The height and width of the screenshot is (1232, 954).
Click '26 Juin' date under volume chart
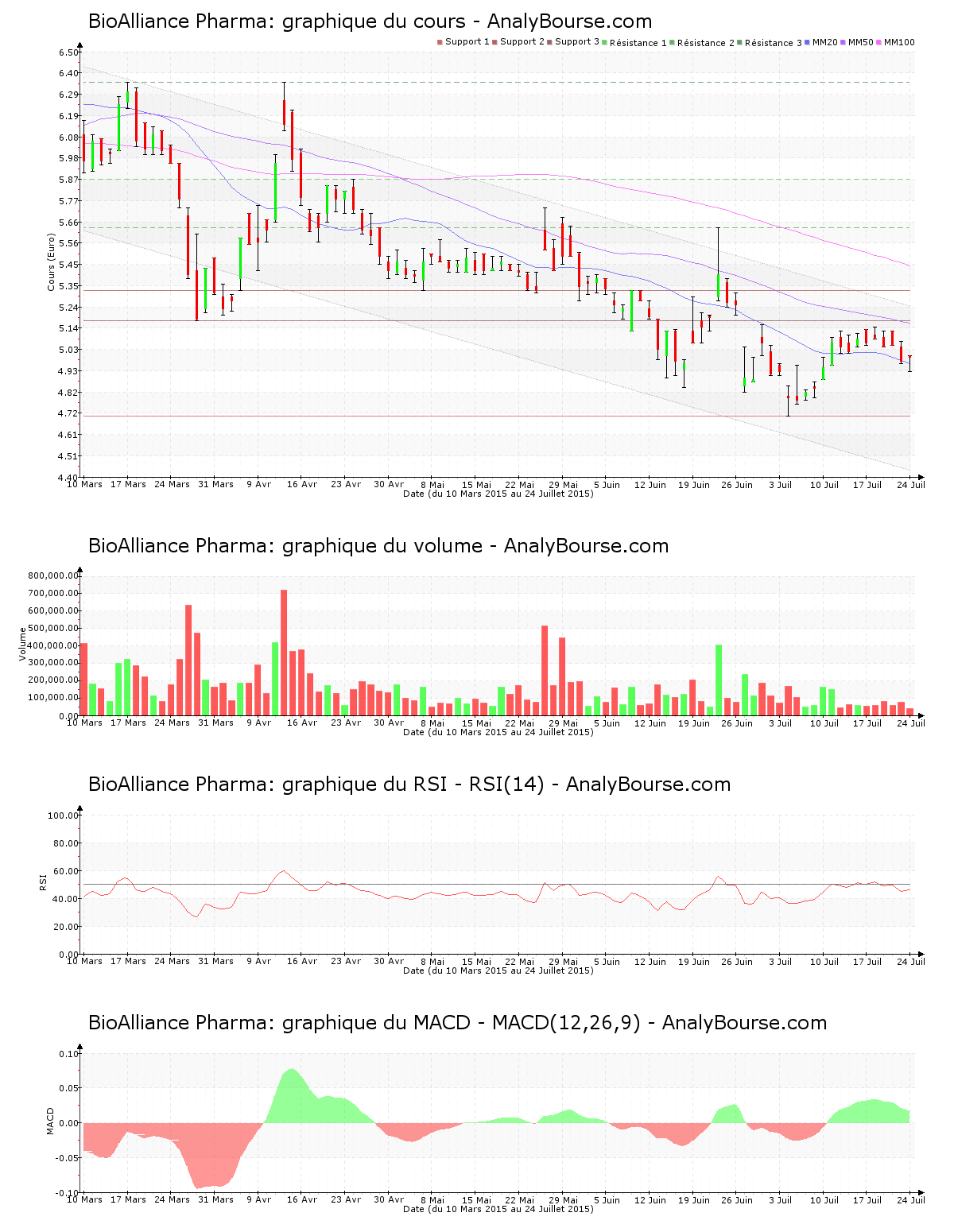(x=737, y=723)
